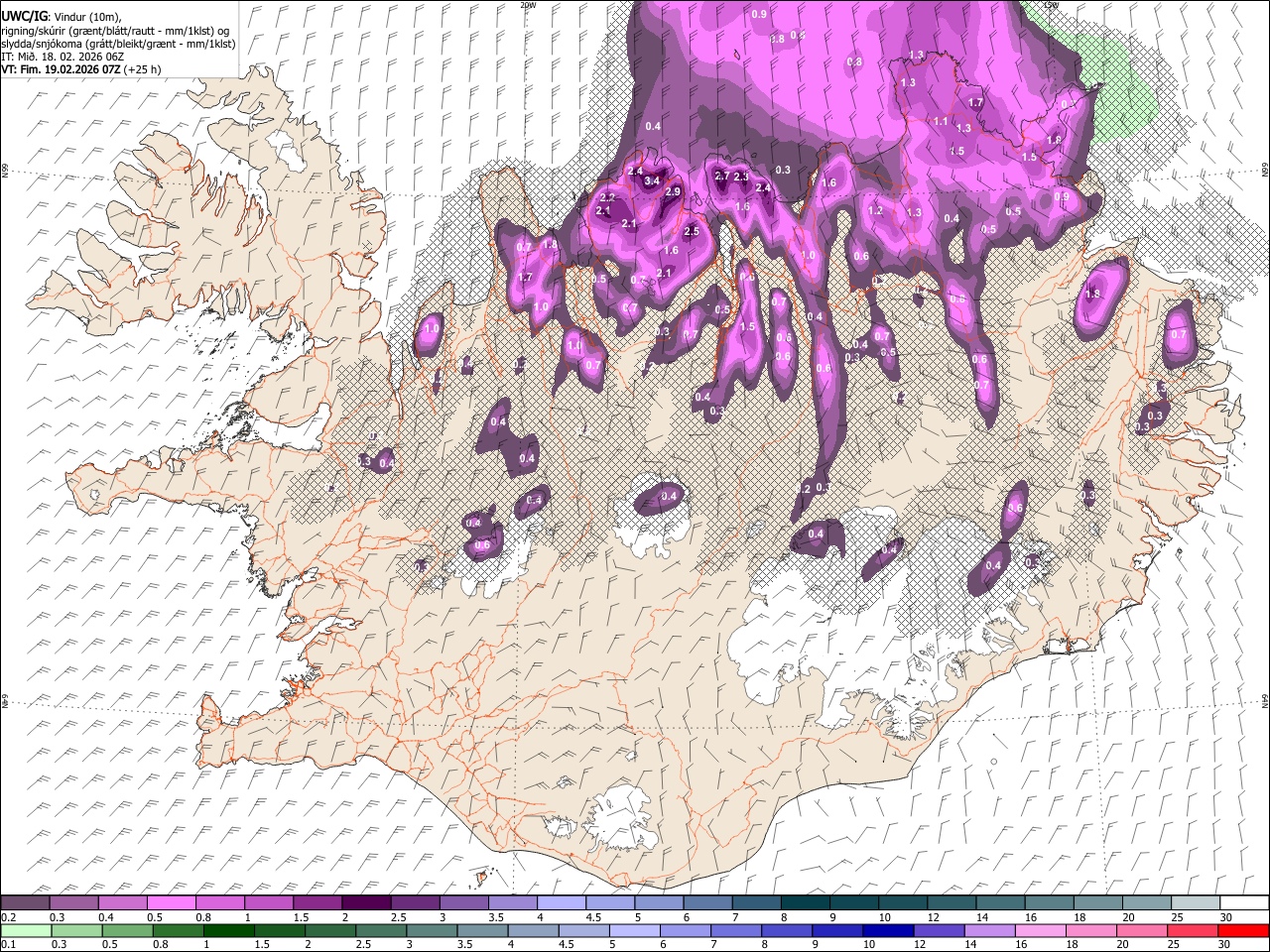Click the '64N' latitude label on the right edge
The image size is (1270, 952).
pos(1265,700)
